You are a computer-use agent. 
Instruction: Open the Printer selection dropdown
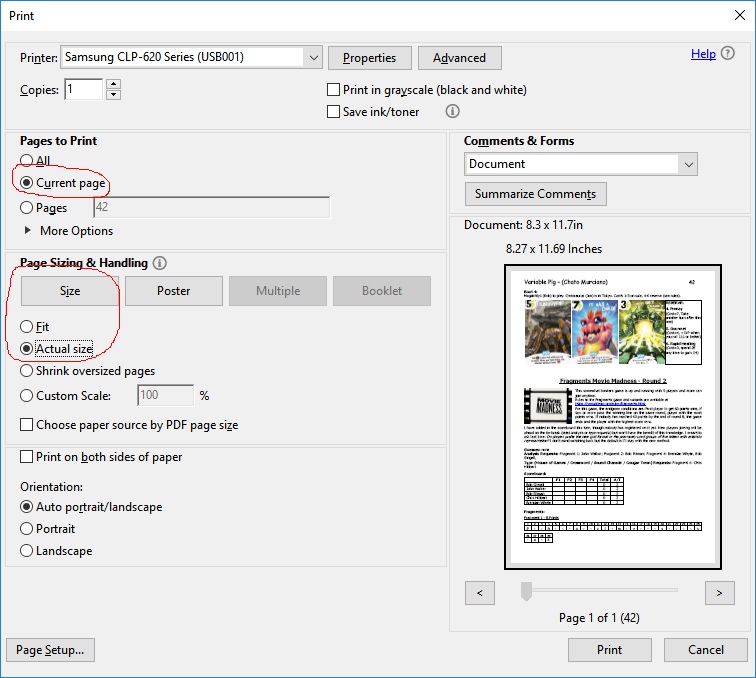(312, 58)
